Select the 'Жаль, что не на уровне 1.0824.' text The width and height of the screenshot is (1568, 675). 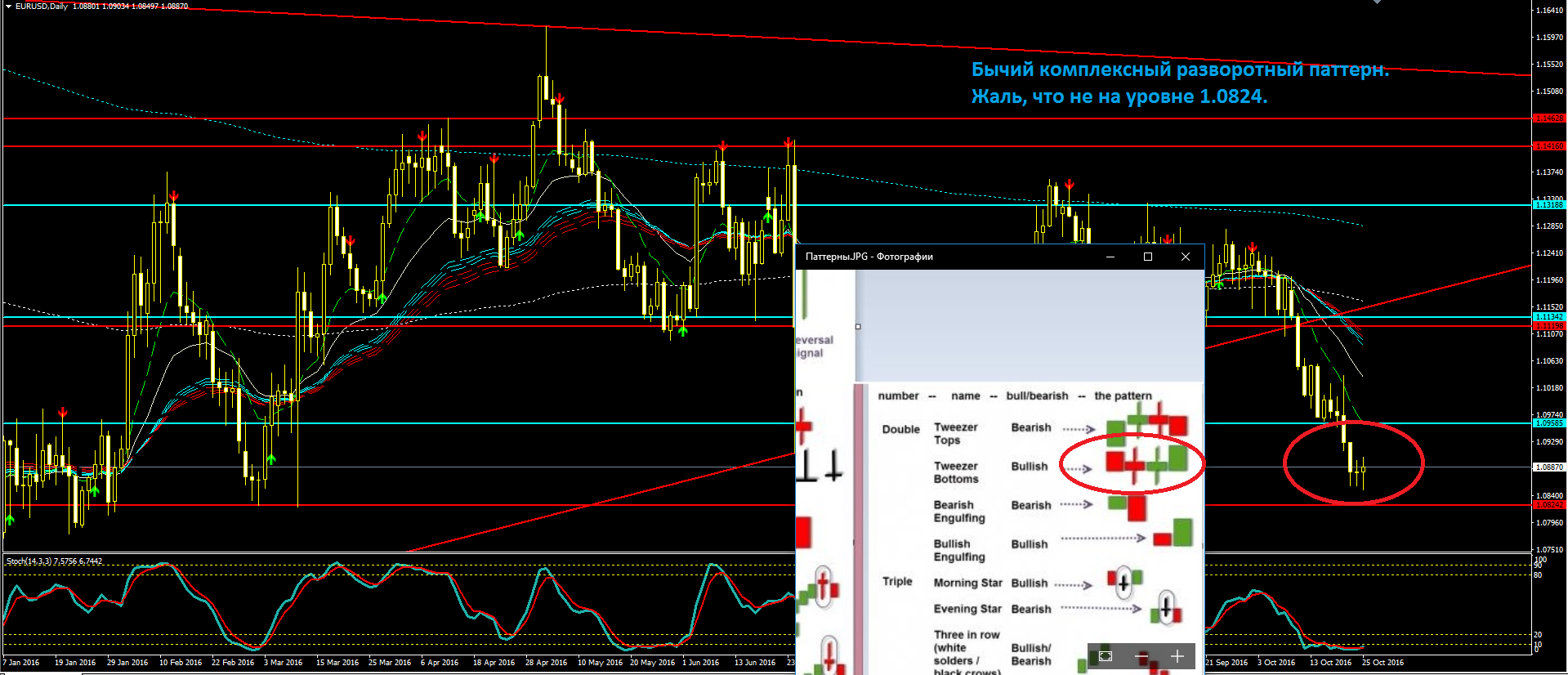click(x=1119, y=96)
